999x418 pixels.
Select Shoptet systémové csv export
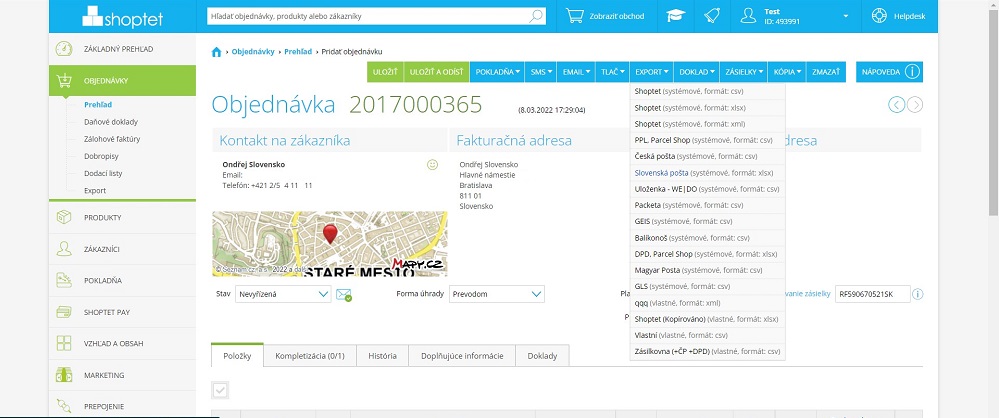707,91
